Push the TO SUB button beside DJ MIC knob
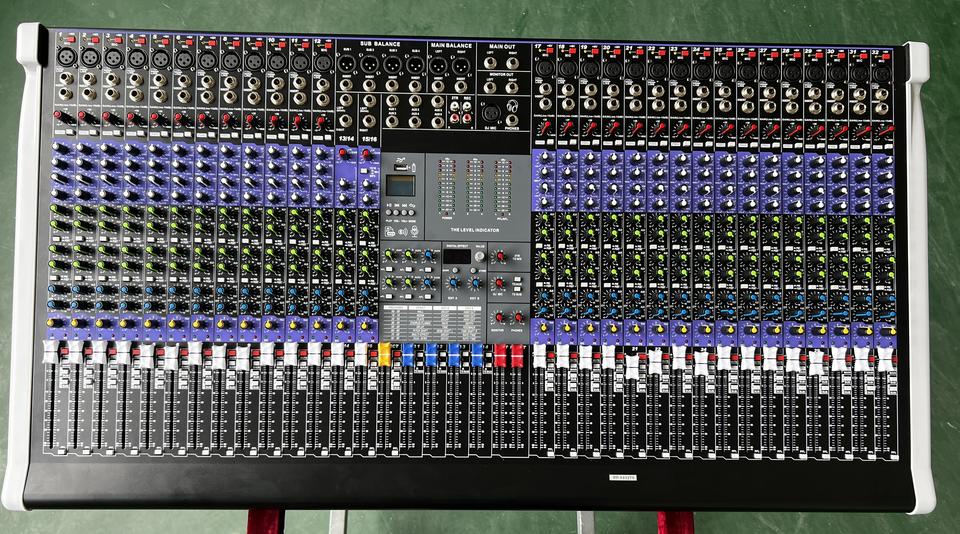This screenshot has height=534, width=960. 517,289
